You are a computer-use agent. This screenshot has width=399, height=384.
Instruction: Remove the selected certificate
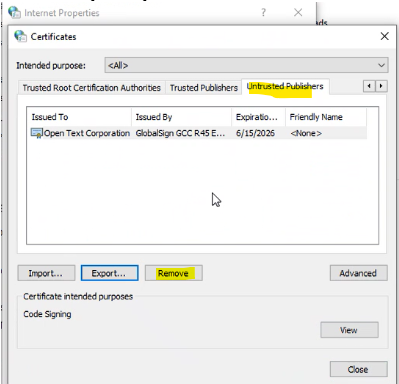173,273
